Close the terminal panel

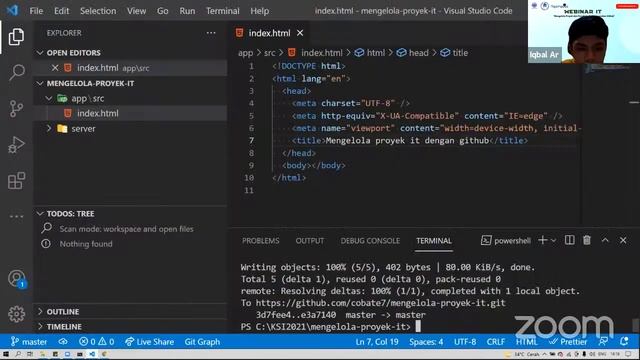[623, 240]
